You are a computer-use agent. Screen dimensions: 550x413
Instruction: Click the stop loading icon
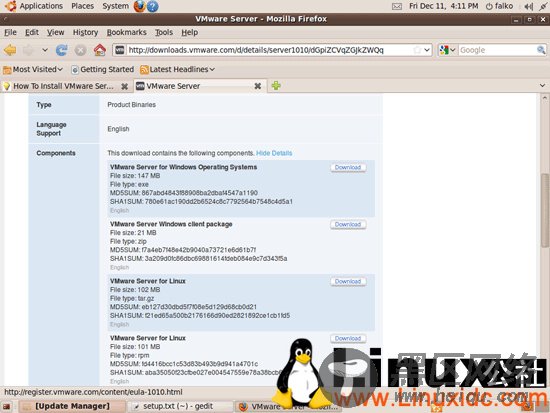point(80,50)
